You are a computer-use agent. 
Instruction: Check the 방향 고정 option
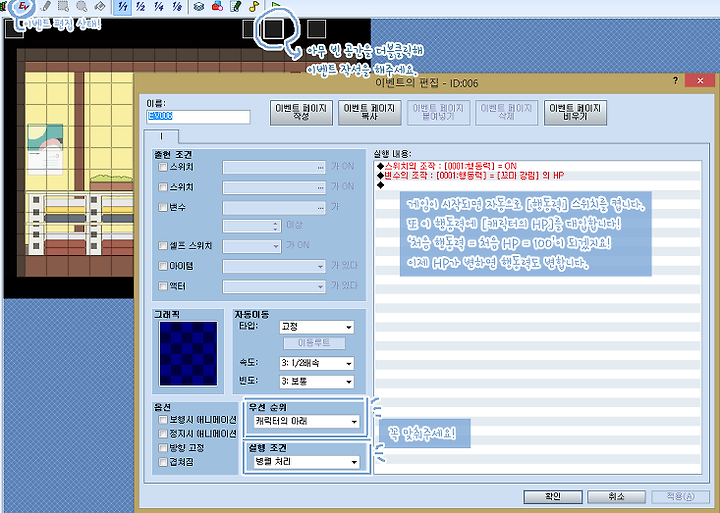coord(163,448)
